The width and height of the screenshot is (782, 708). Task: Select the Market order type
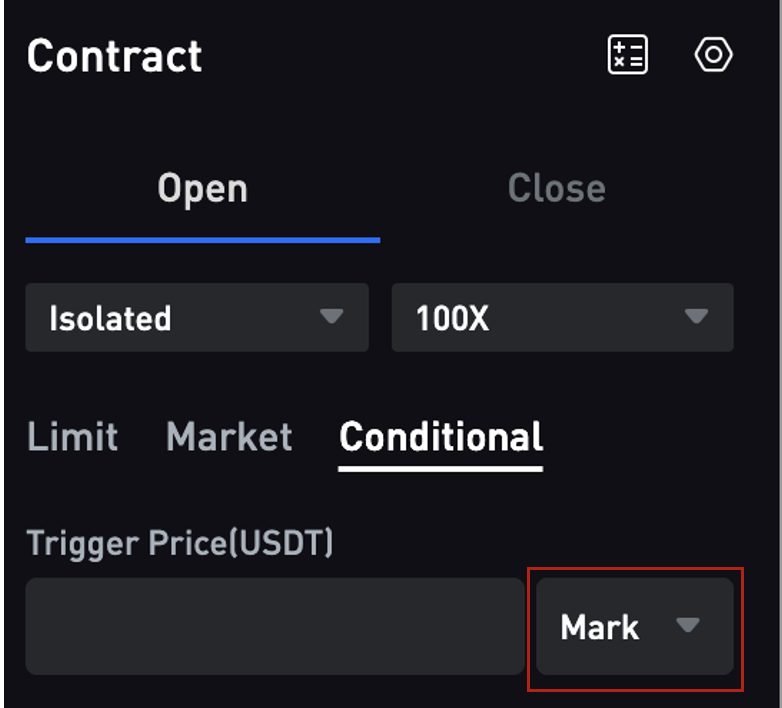point(229,436)
